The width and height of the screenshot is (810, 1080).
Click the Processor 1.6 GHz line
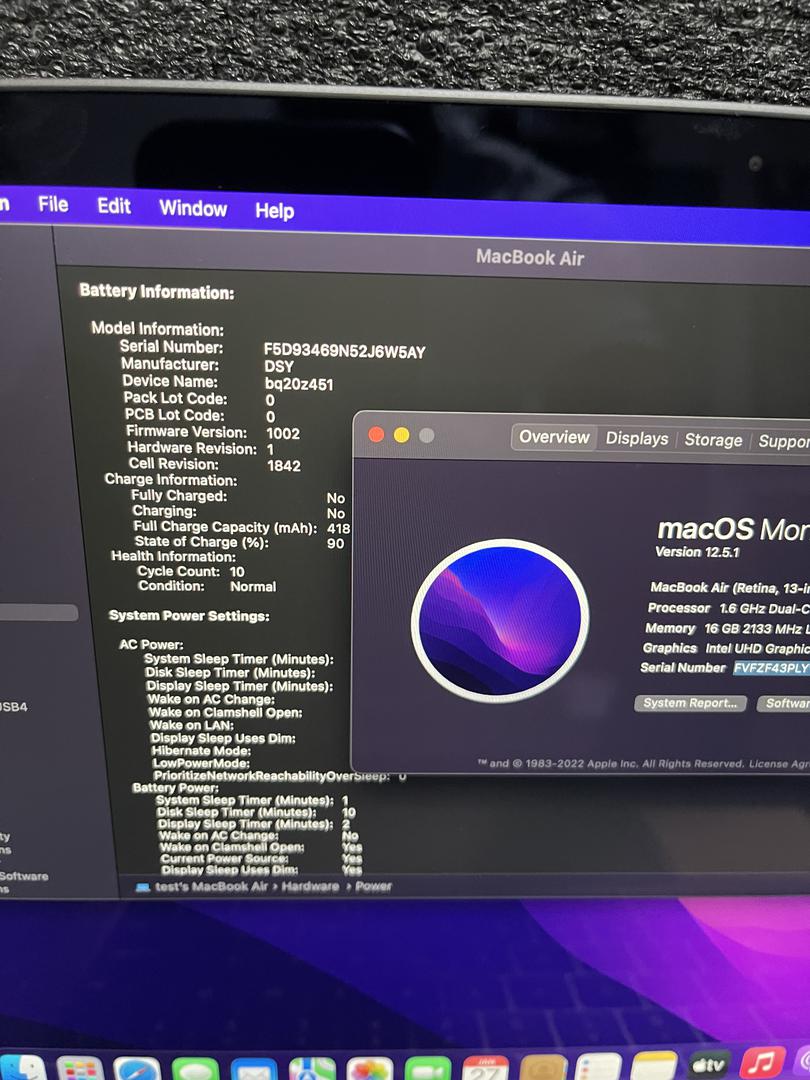(x=729, y=608)
